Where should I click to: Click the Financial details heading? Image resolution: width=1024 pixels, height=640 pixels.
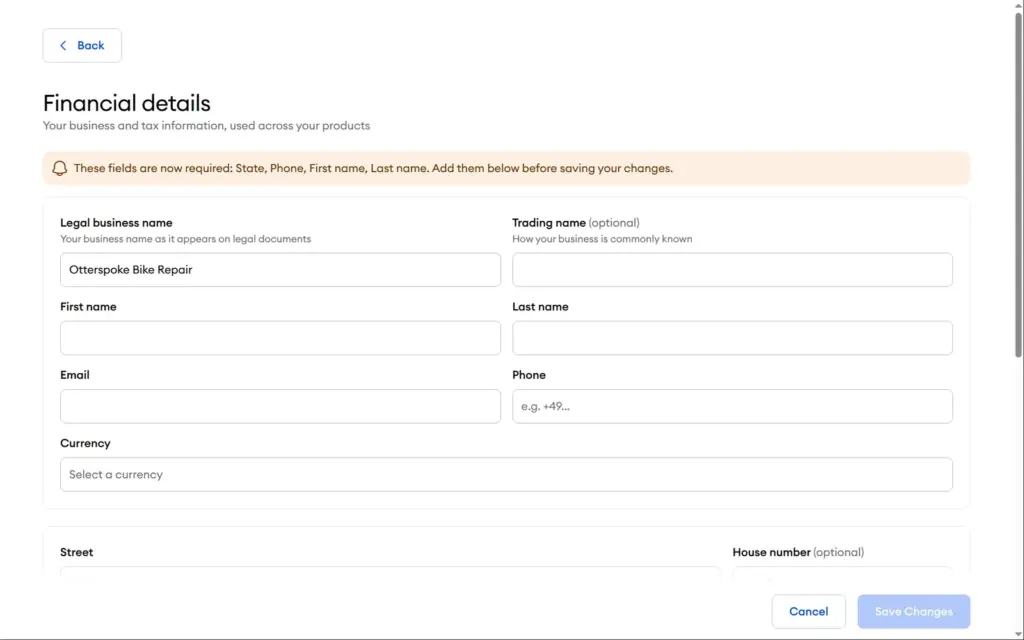pyautogui.click(x=127, y=103)
